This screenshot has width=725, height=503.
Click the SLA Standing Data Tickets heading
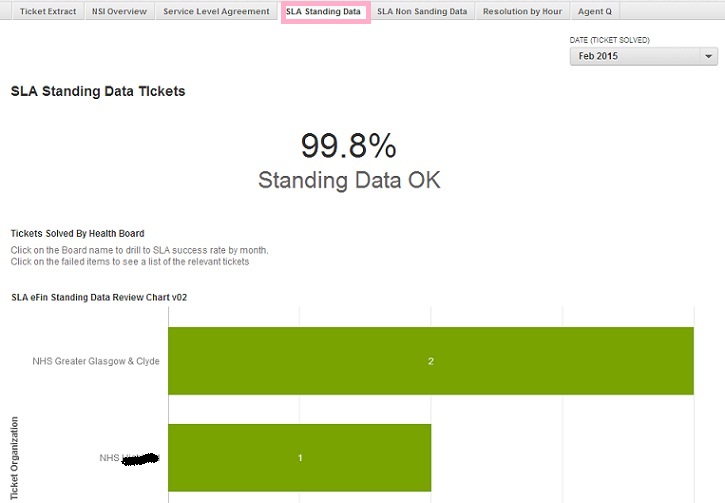(x=98, y=91)
